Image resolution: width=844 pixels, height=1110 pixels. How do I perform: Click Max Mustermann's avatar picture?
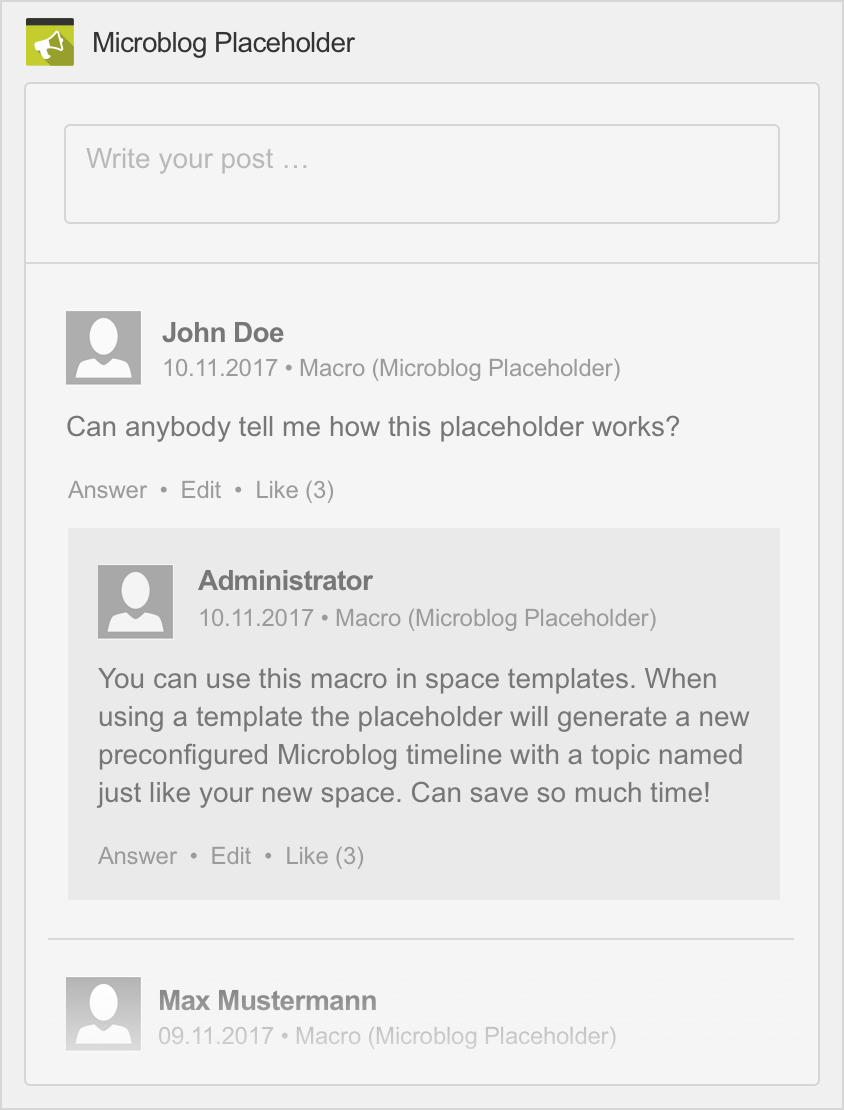pos(103,1013)
